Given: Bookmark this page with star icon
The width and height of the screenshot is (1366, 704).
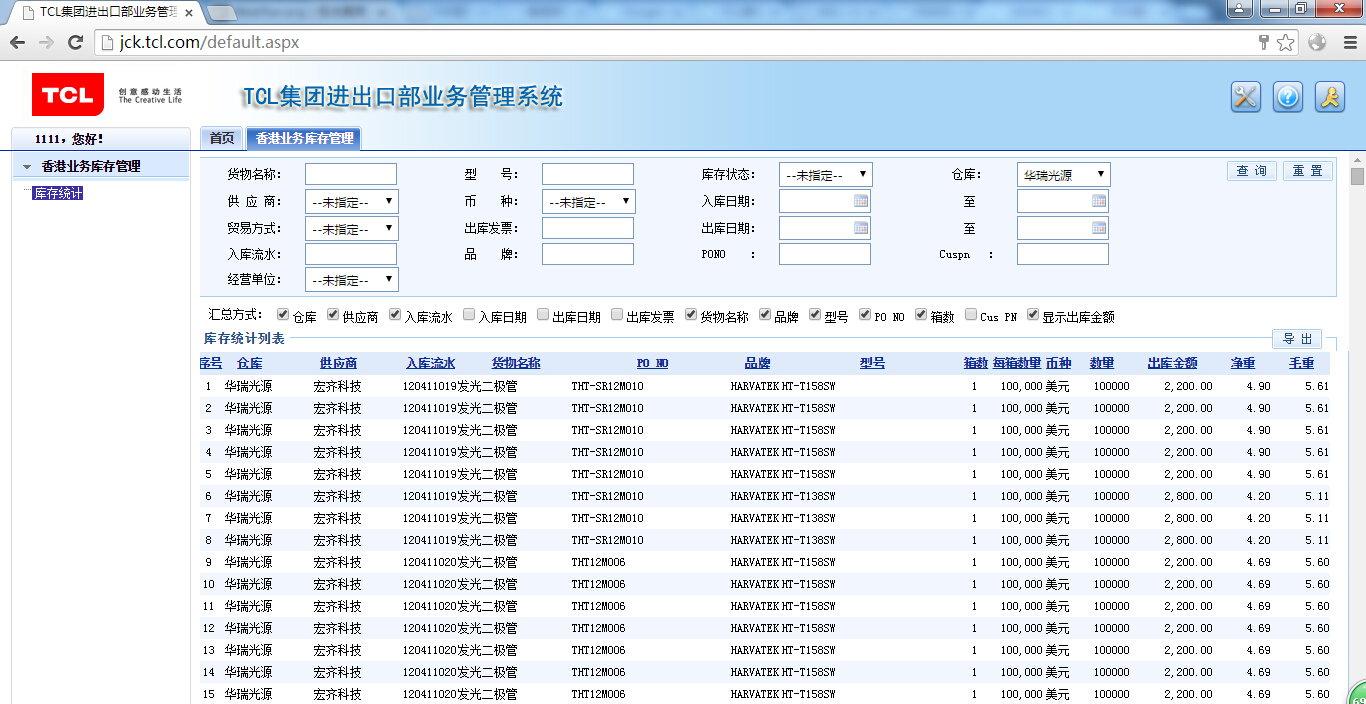Looking at the screenshot, I should (x=1286, y=42).
